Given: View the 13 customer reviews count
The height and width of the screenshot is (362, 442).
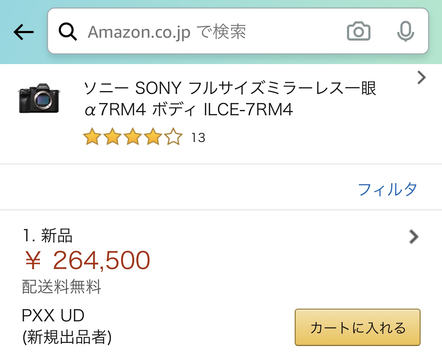Looking at the screenshot, I should (198, 138).
